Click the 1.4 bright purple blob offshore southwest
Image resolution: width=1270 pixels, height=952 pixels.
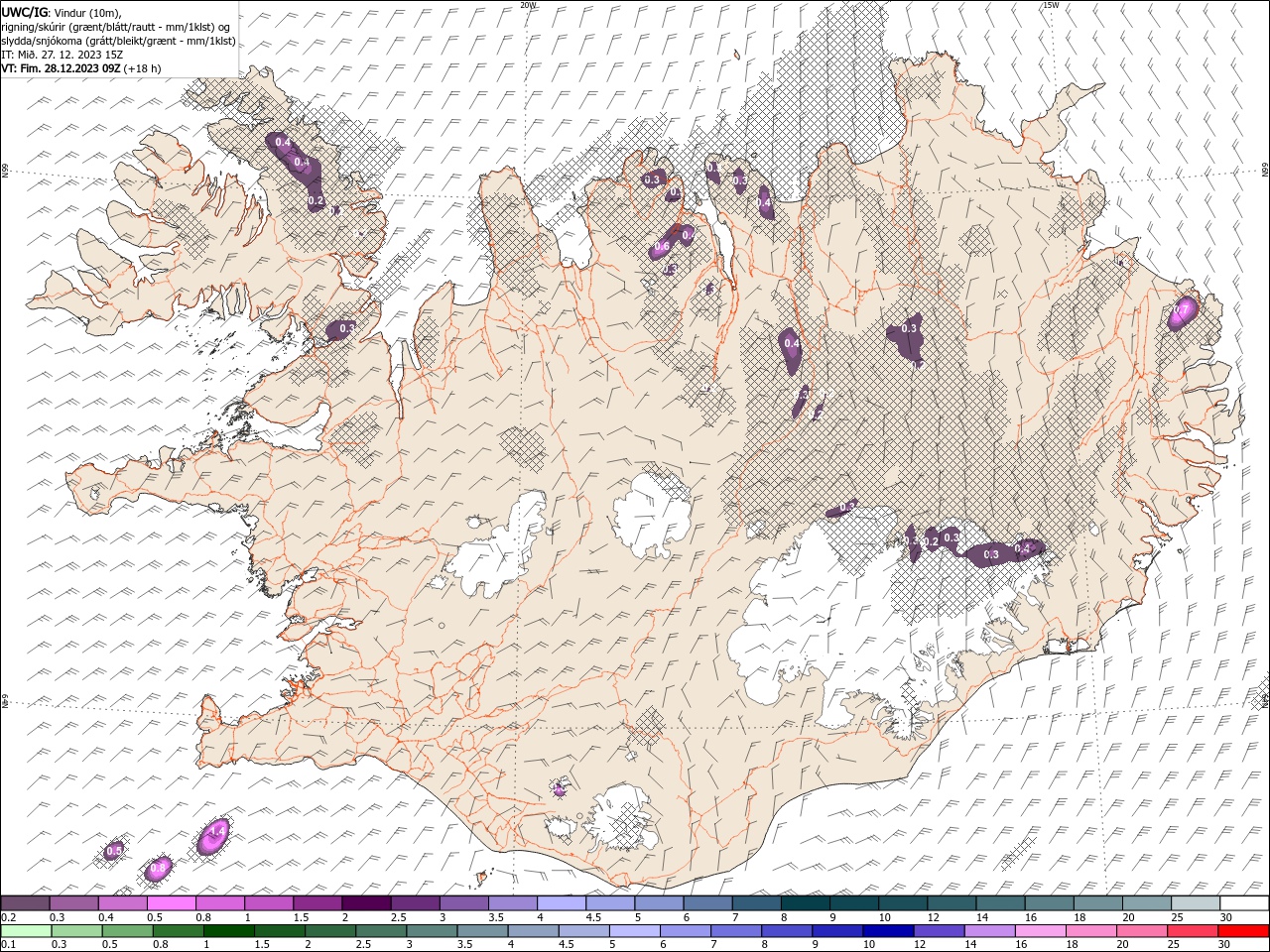(x=214, y=837)
